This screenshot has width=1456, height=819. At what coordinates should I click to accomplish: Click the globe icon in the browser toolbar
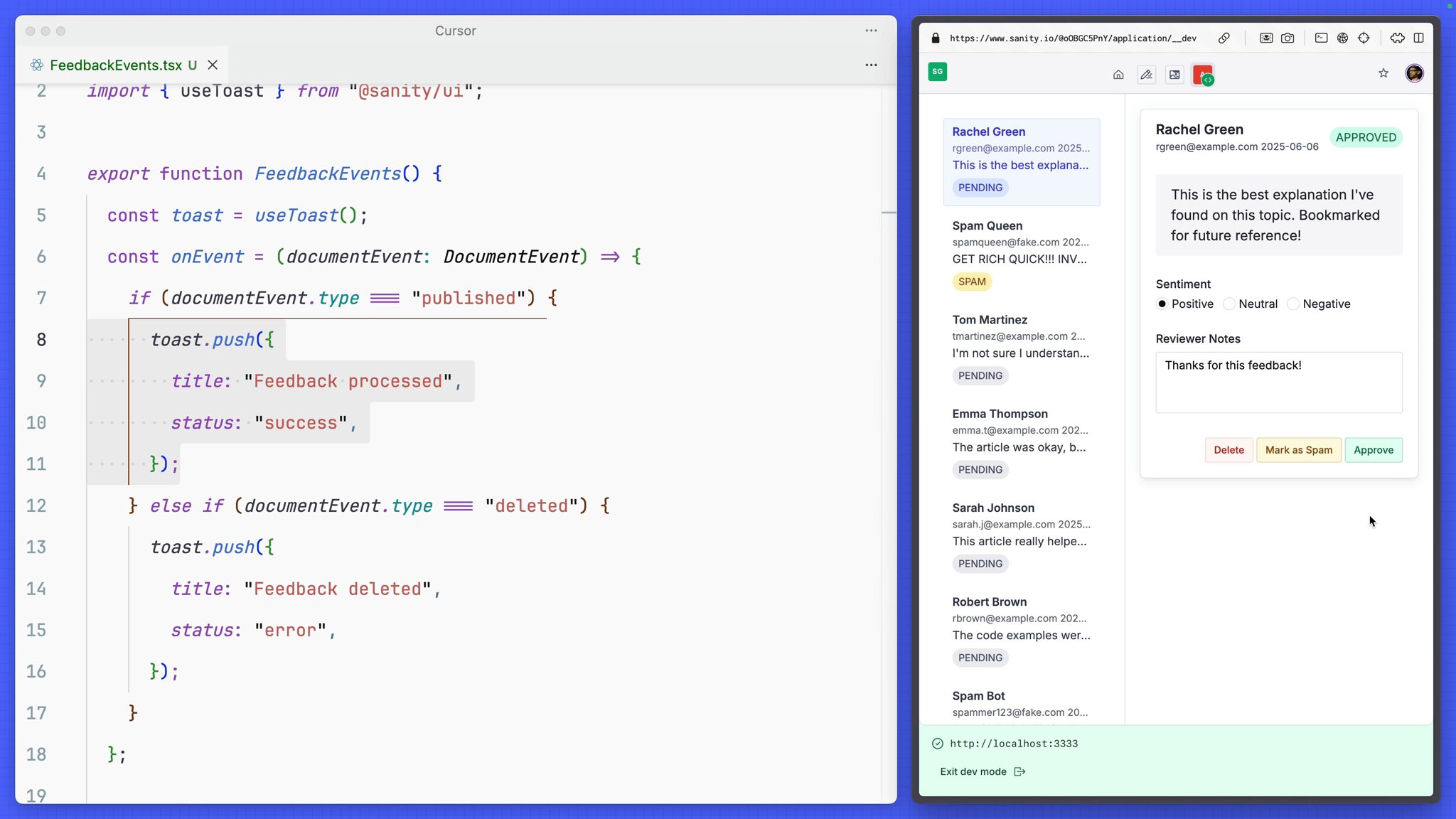pos(1342,38)
